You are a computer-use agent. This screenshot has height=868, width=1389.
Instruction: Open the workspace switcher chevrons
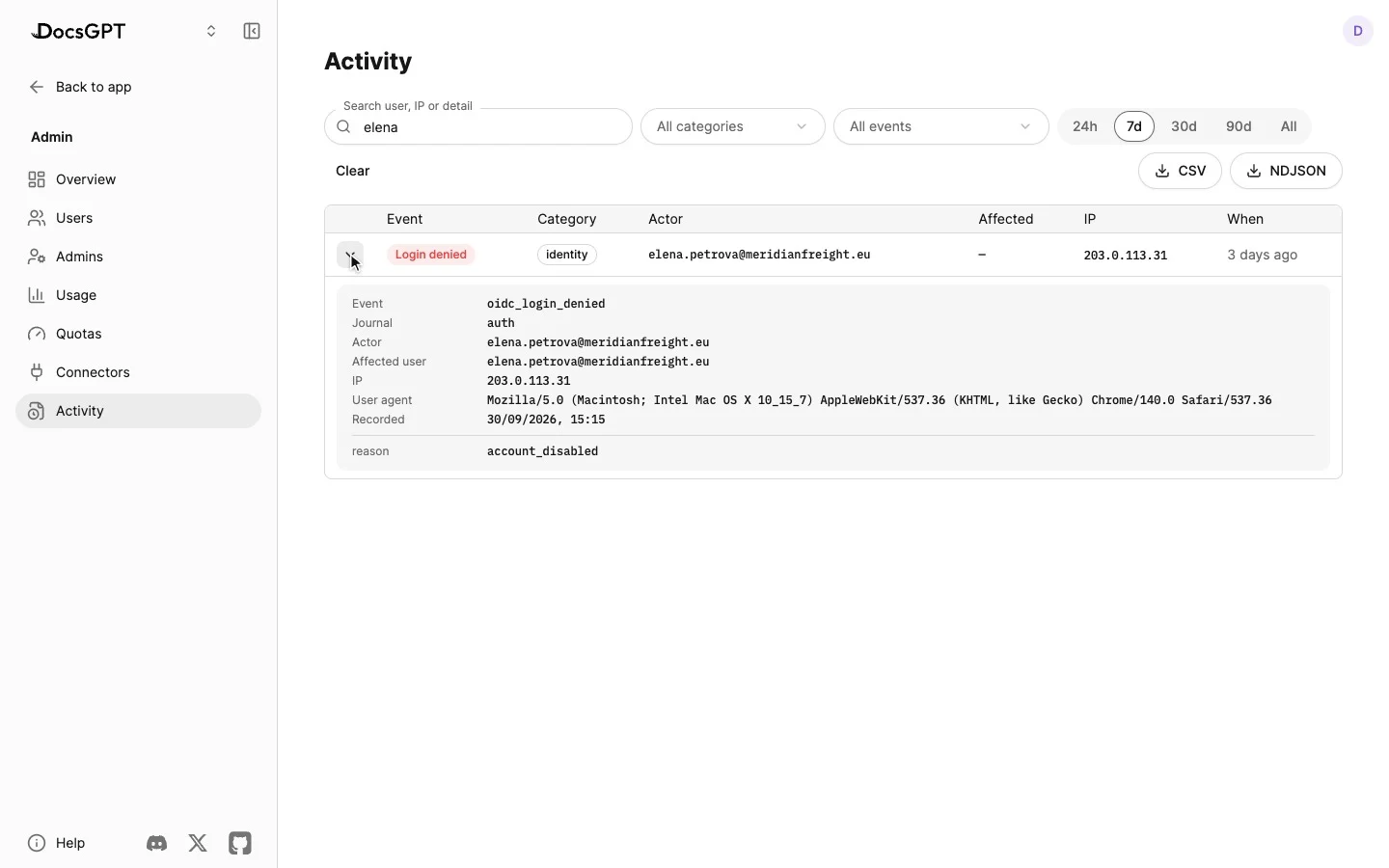click(211, 31)
